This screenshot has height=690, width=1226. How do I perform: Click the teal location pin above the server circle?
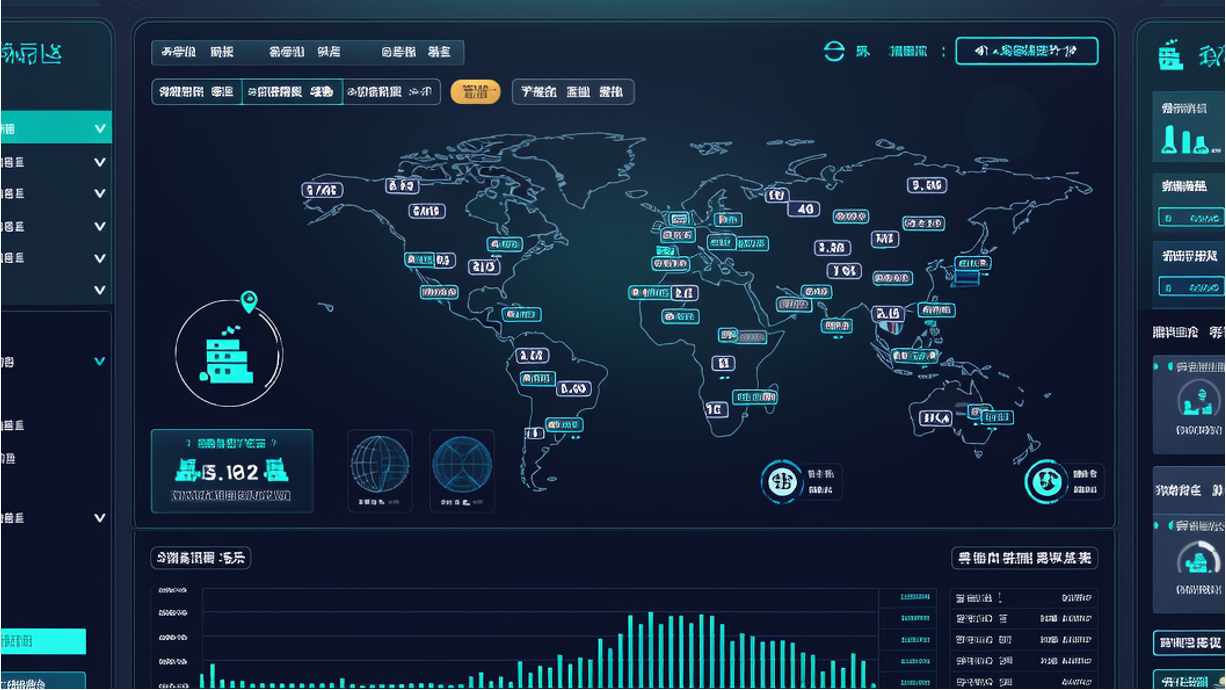[249, 301]
